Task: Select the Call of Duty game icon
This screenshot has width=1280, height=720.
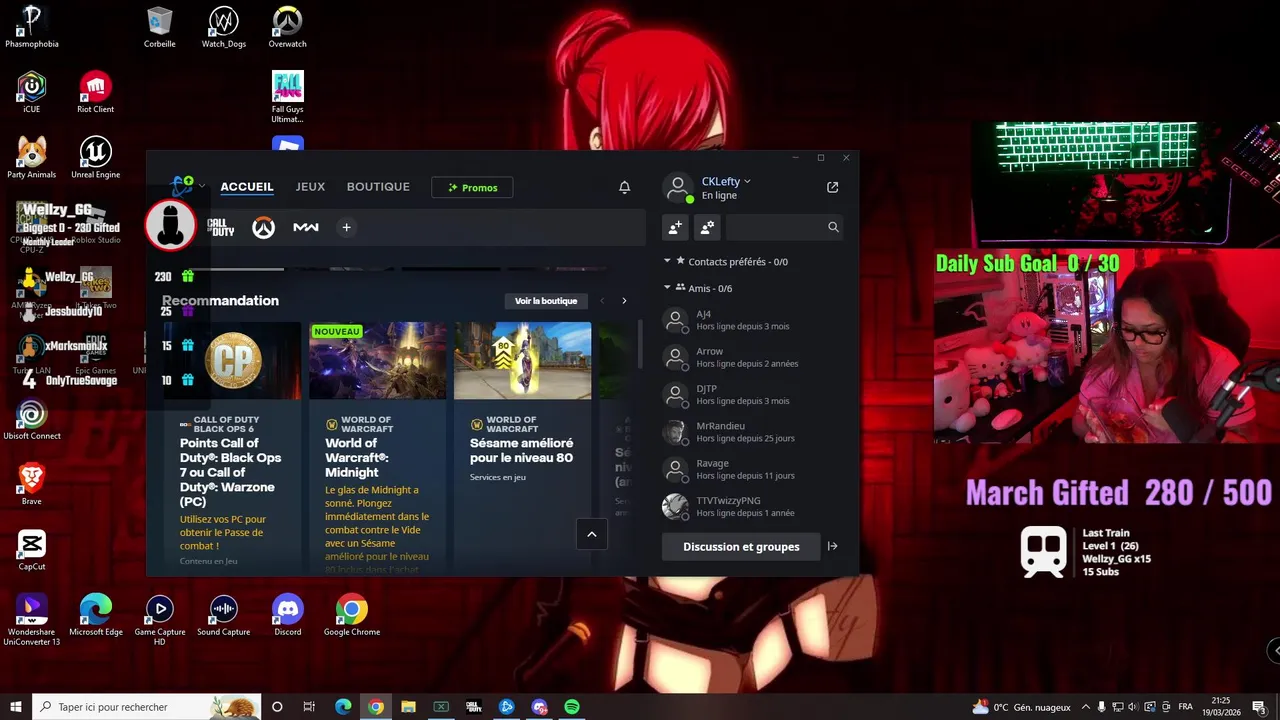Action: click(x=221, y=228)
